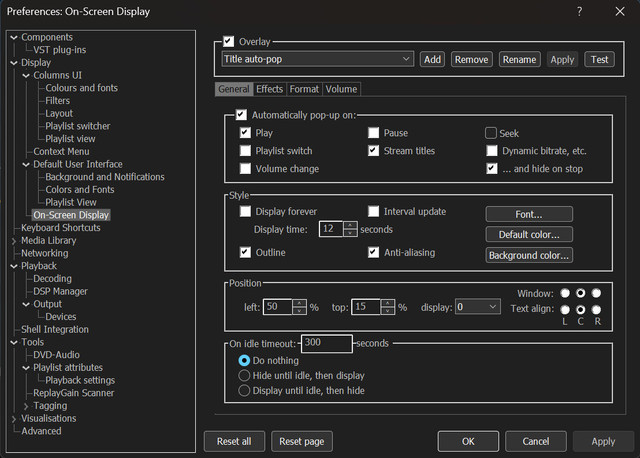Collapse the Components tree node

tap(14, 38)
